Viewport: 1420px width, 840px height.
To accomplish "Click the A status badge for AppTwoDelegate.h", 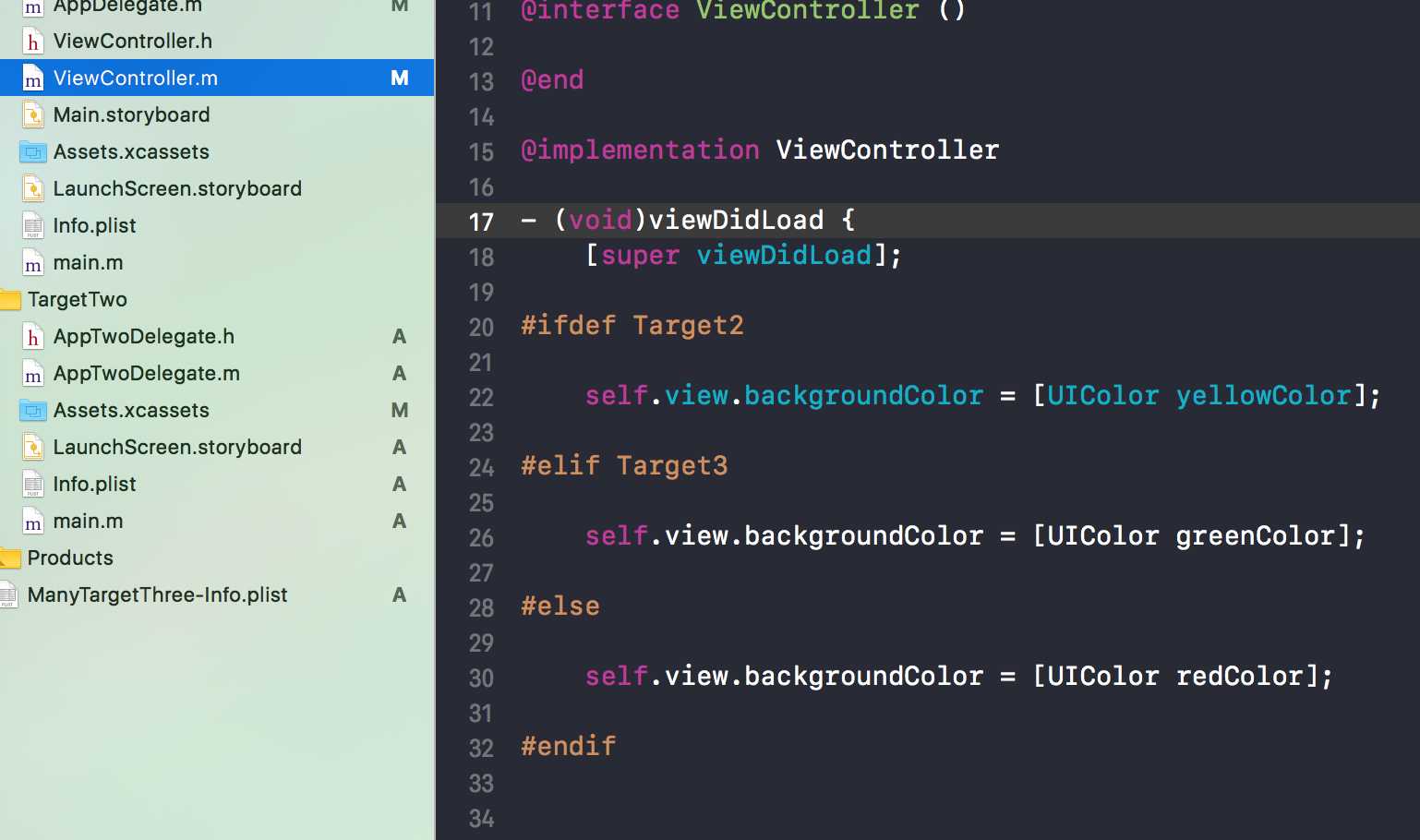I will (x=399, y=336).
